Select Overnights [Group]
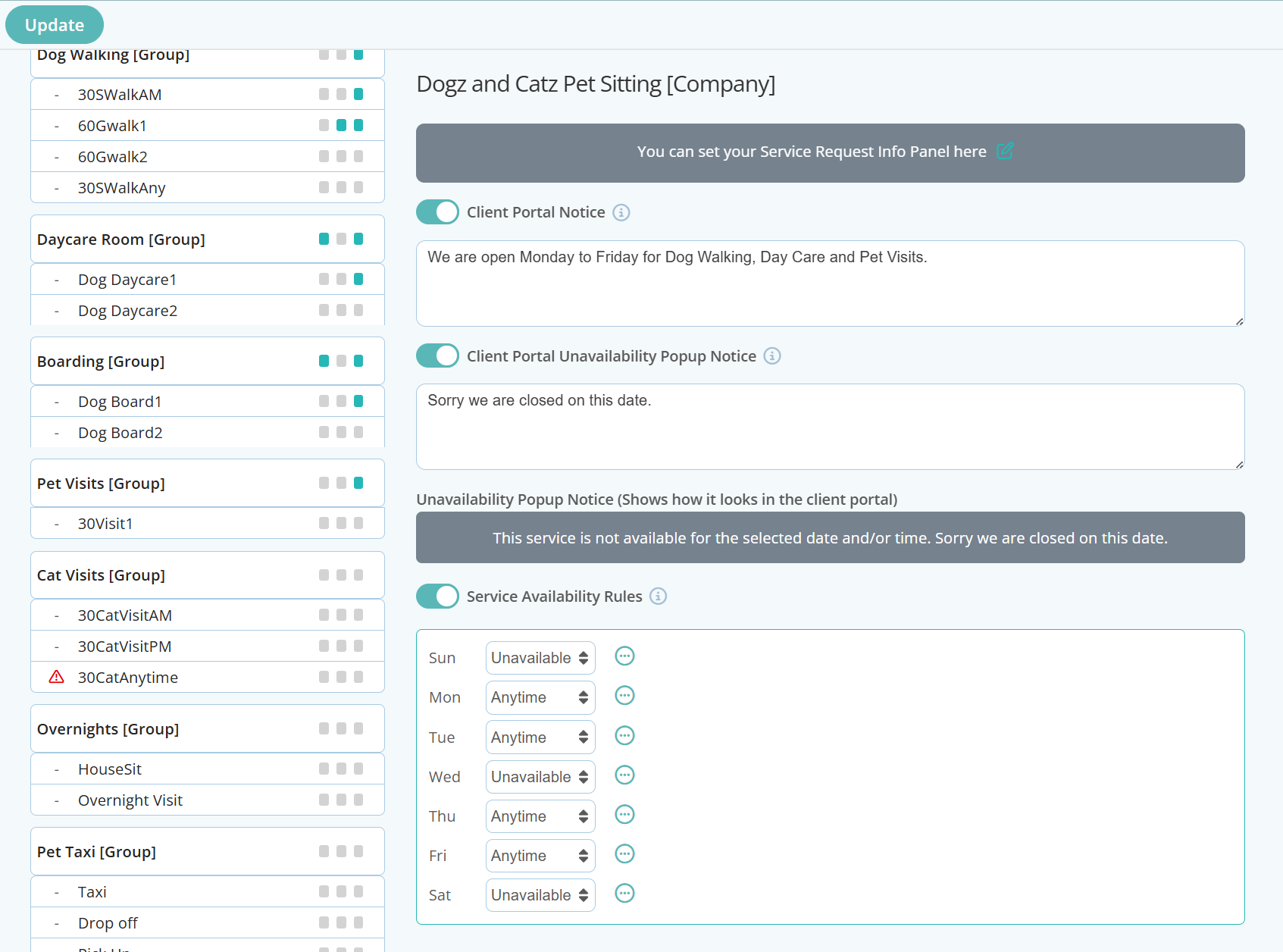This screenshot has height=952, width=1283. click(x=207, y=729)
